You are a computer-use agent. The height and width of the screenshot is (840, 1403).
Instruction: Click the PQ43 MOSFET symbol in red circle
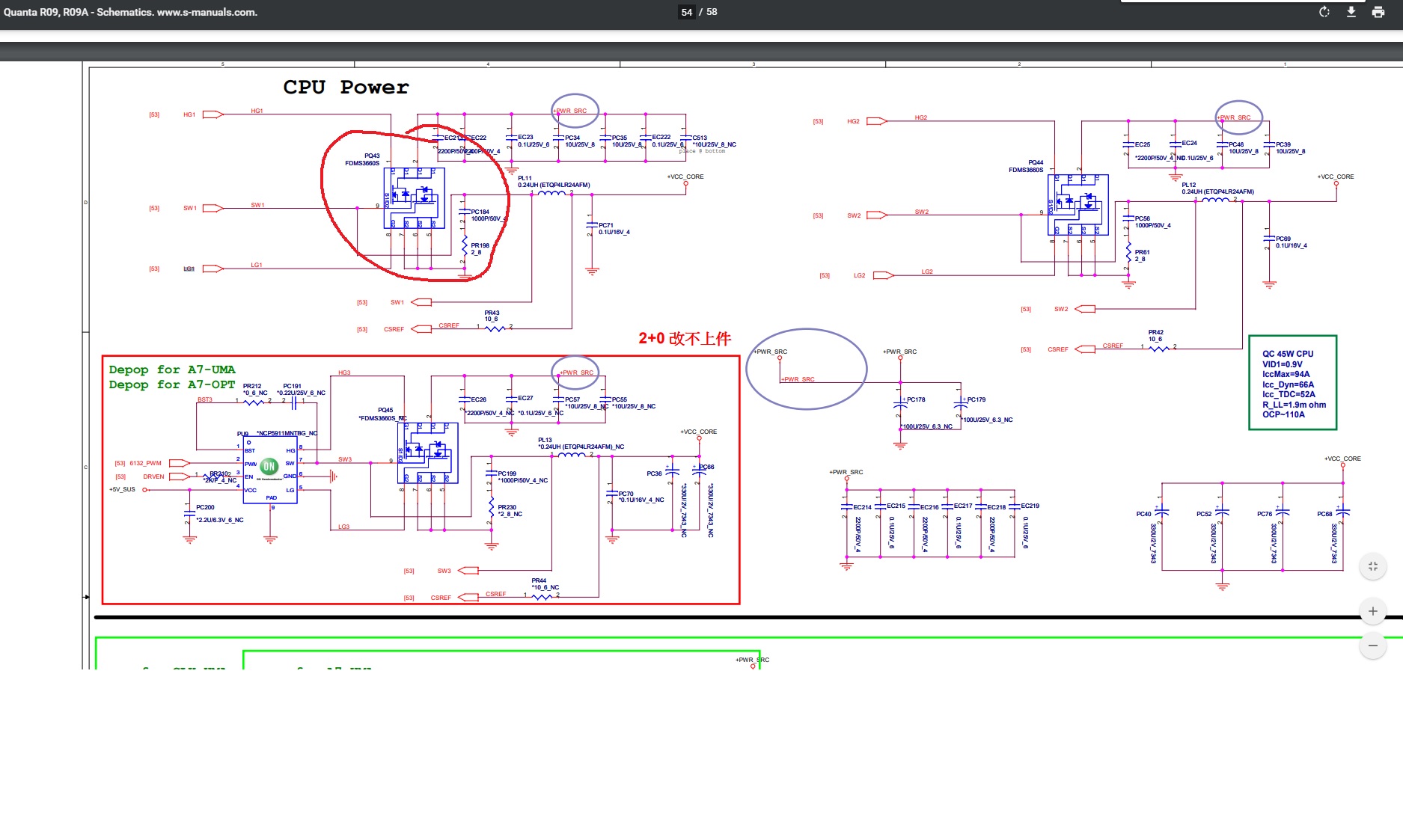point(414,197)
